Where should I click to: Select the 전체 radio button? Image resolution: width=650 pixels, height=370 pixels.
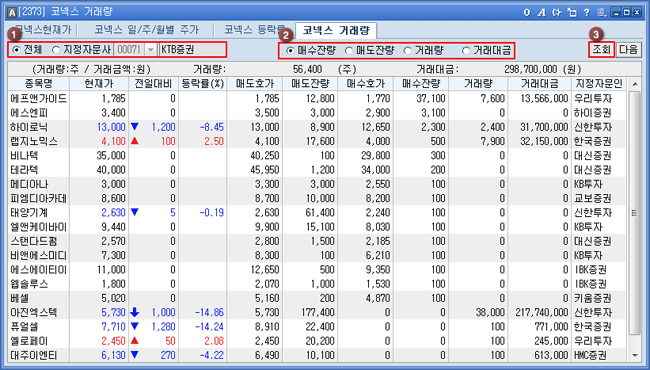(x=17, y=50)
